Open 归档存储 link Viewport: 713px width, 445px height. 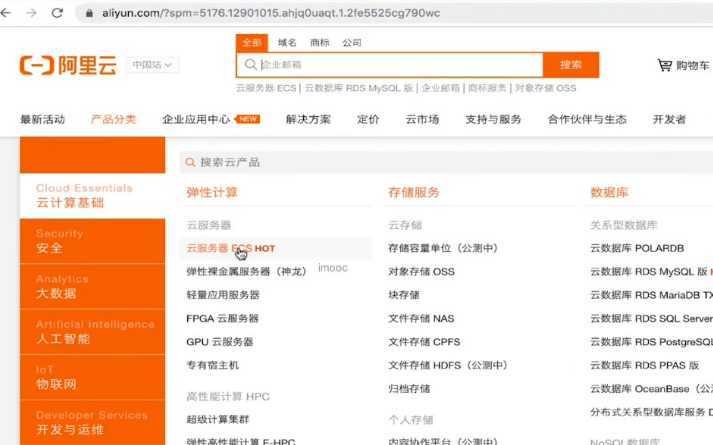click(x=409, y=389)
